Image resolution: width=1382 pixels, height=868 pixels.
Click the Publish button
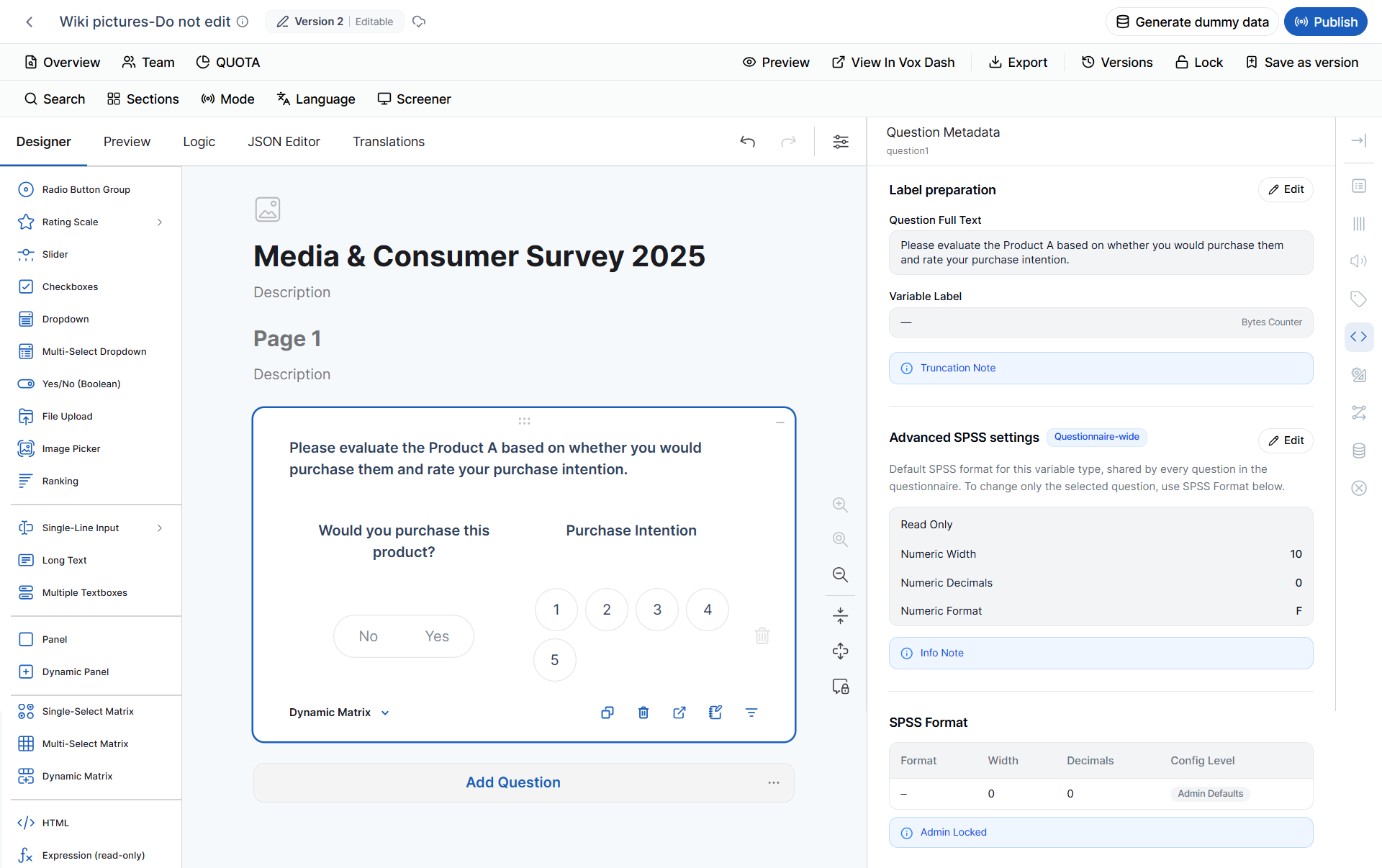pyautogui.click(x=1326, y=22)
